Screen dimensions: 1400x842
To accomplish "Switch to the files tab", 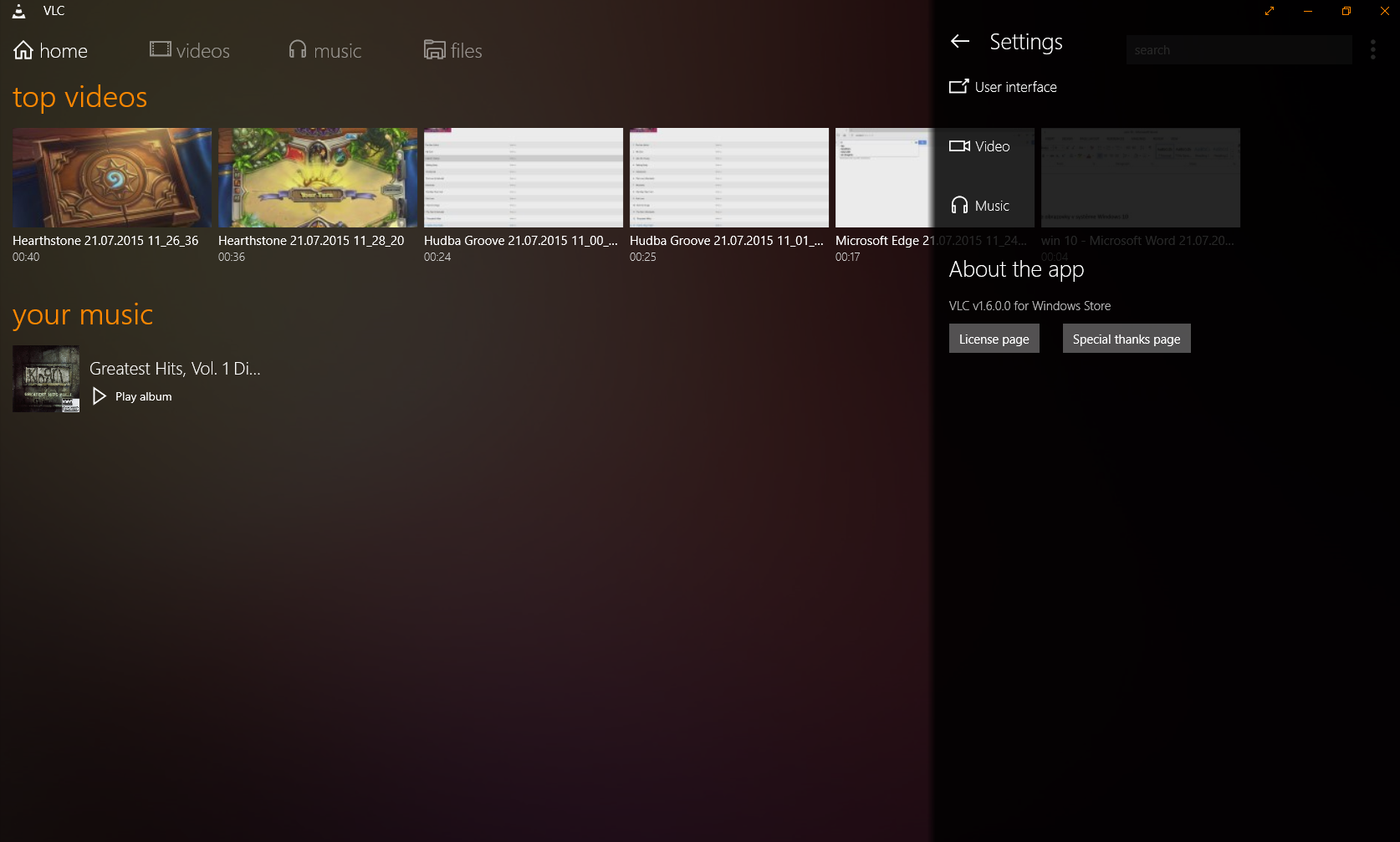I will tap(452, 51).
